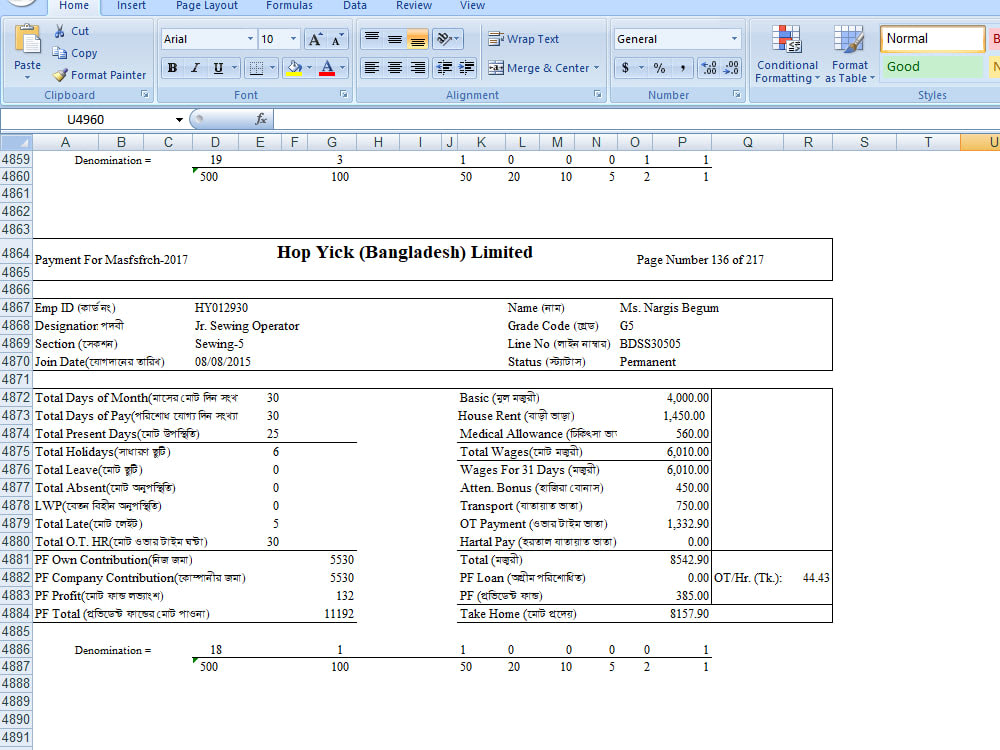
Task: Click the Insert Function fx icon
Action: click(x=260, y=119)
